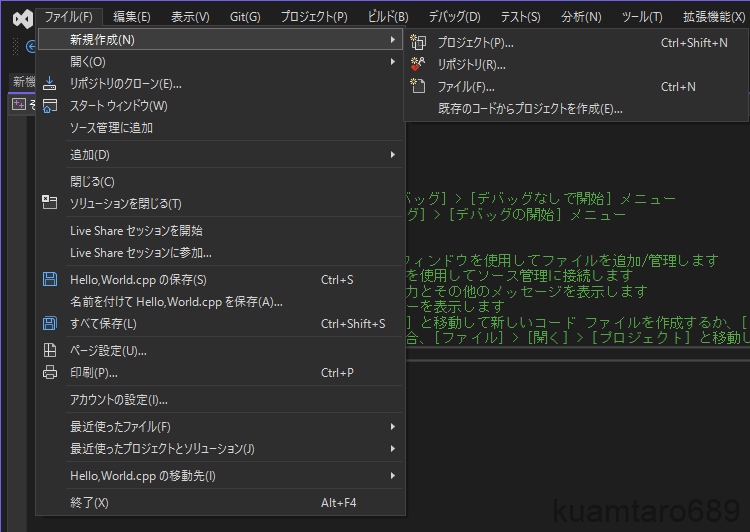
Task: Open the 拡張機能(X) menu
Action: pos(714,17)
